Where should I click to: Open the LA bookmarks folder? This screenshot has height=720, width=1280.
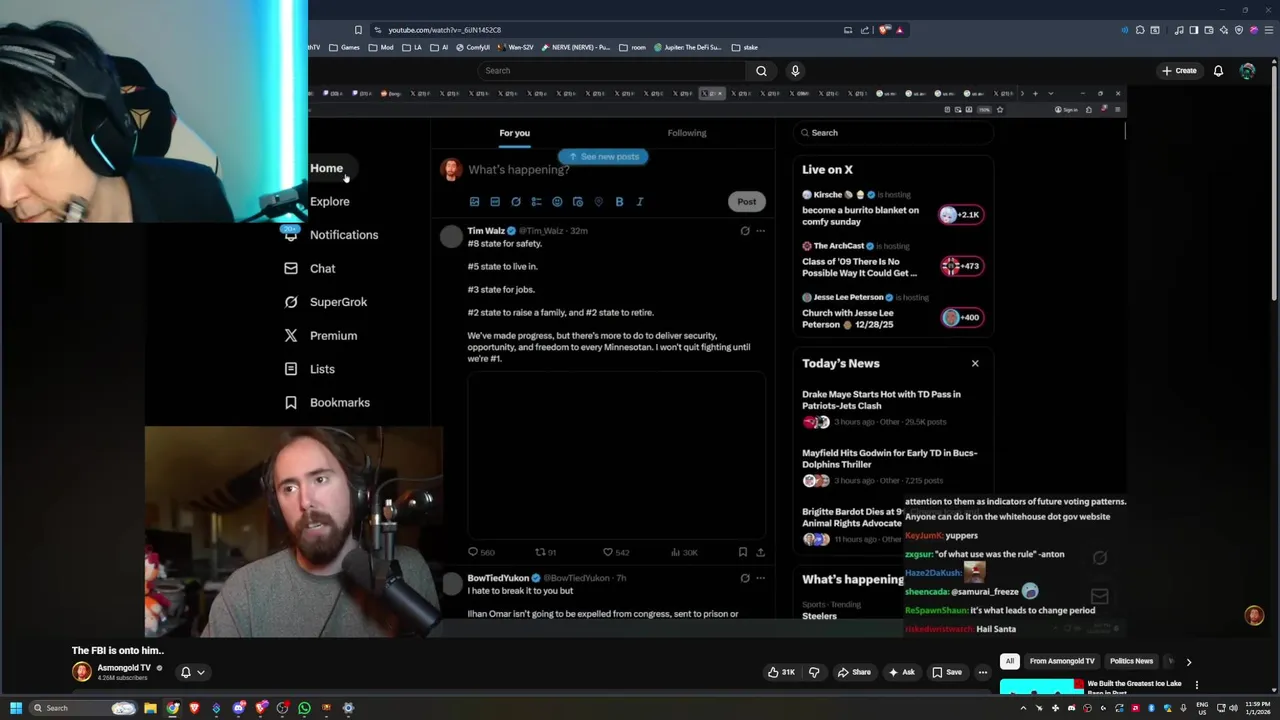[411, 47]
